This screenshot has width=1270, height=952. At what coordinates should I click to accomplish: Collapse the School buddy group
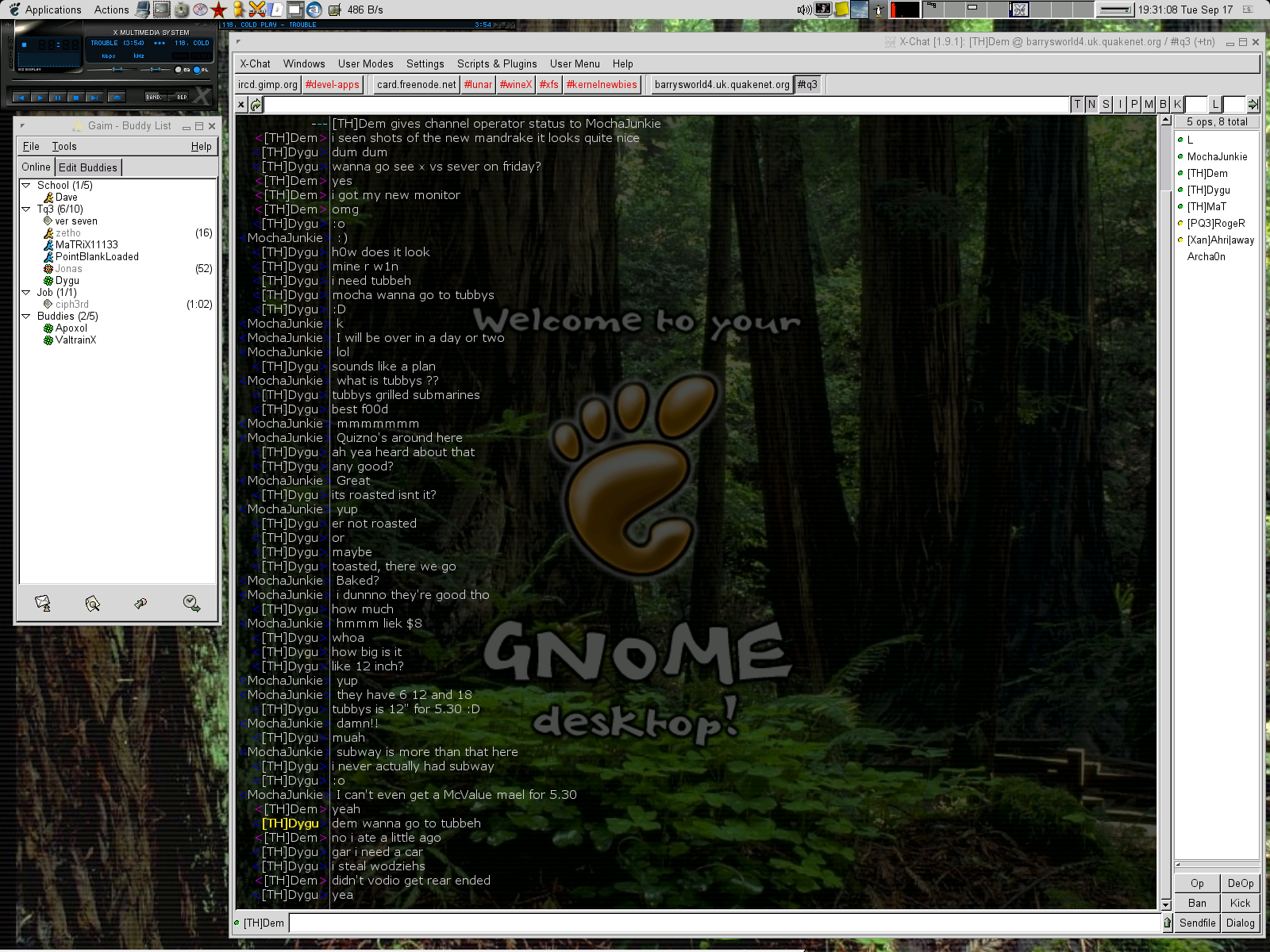[x=26, y=186]
